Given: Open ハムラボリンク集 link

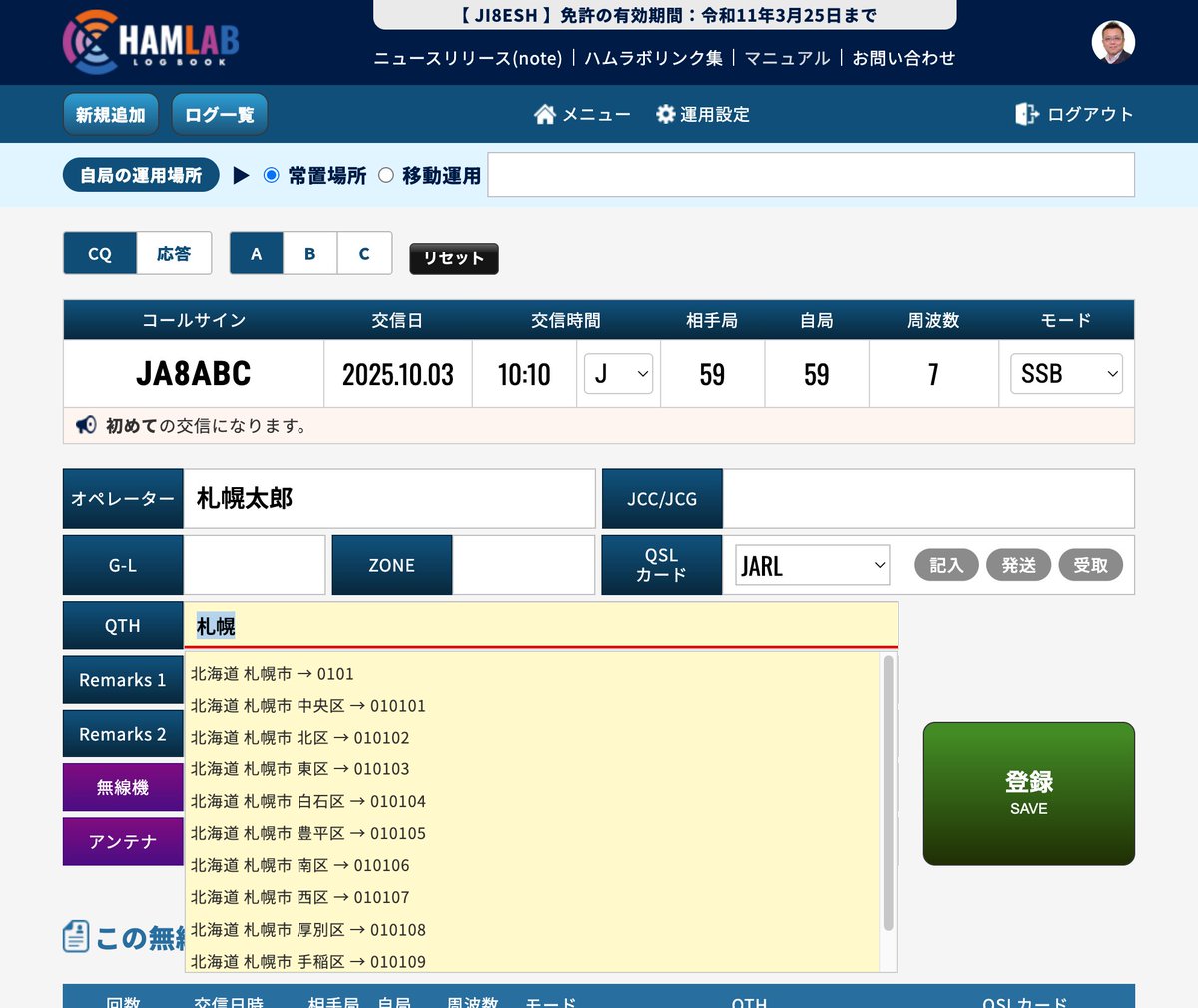Looking at the screenshot, I should click(654, 58).
